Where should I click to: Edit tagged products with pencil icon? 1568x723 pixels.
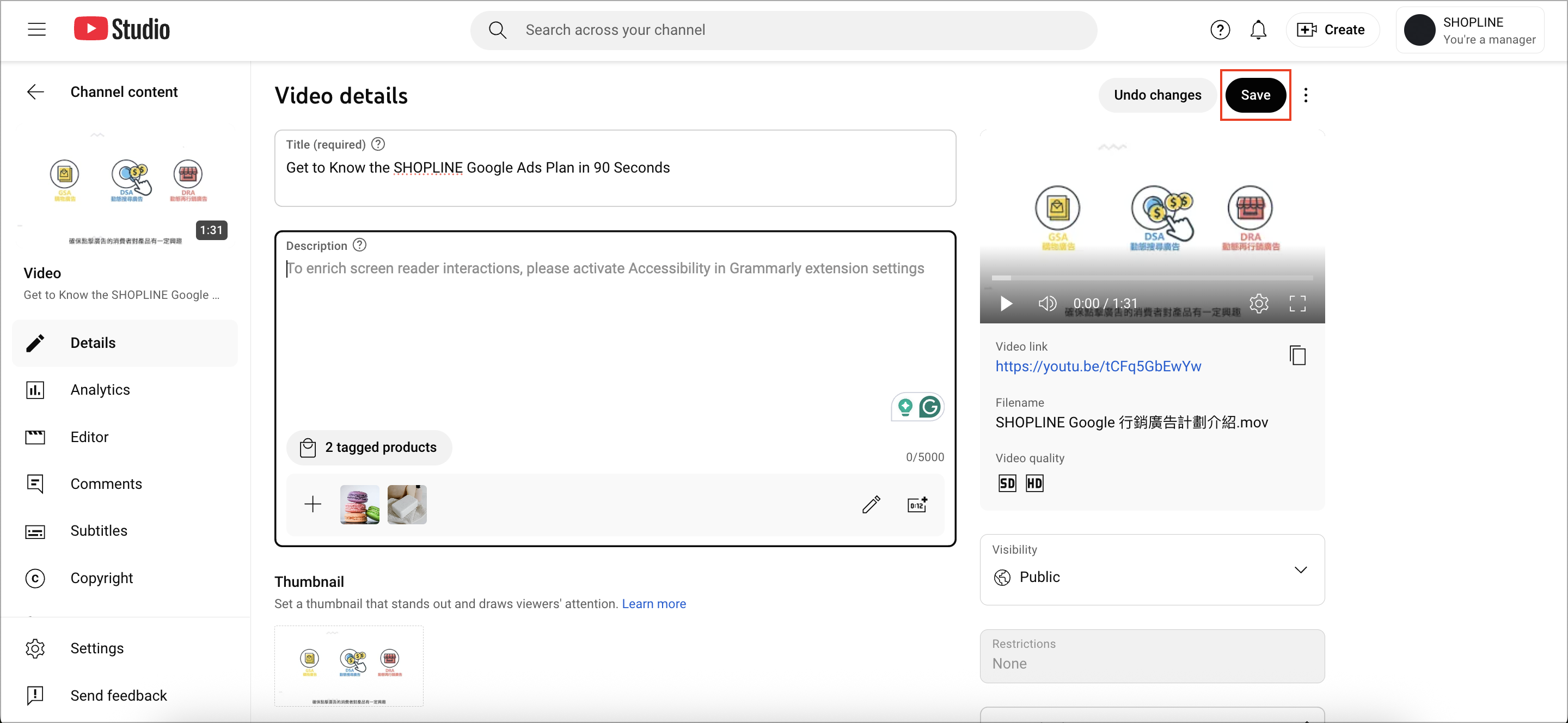(871, 504)
